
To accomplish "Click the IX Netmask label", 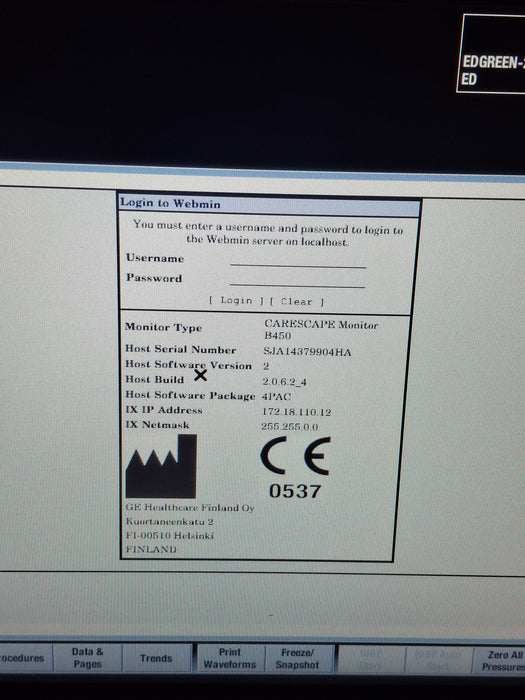I will click(x=157, y=424).
